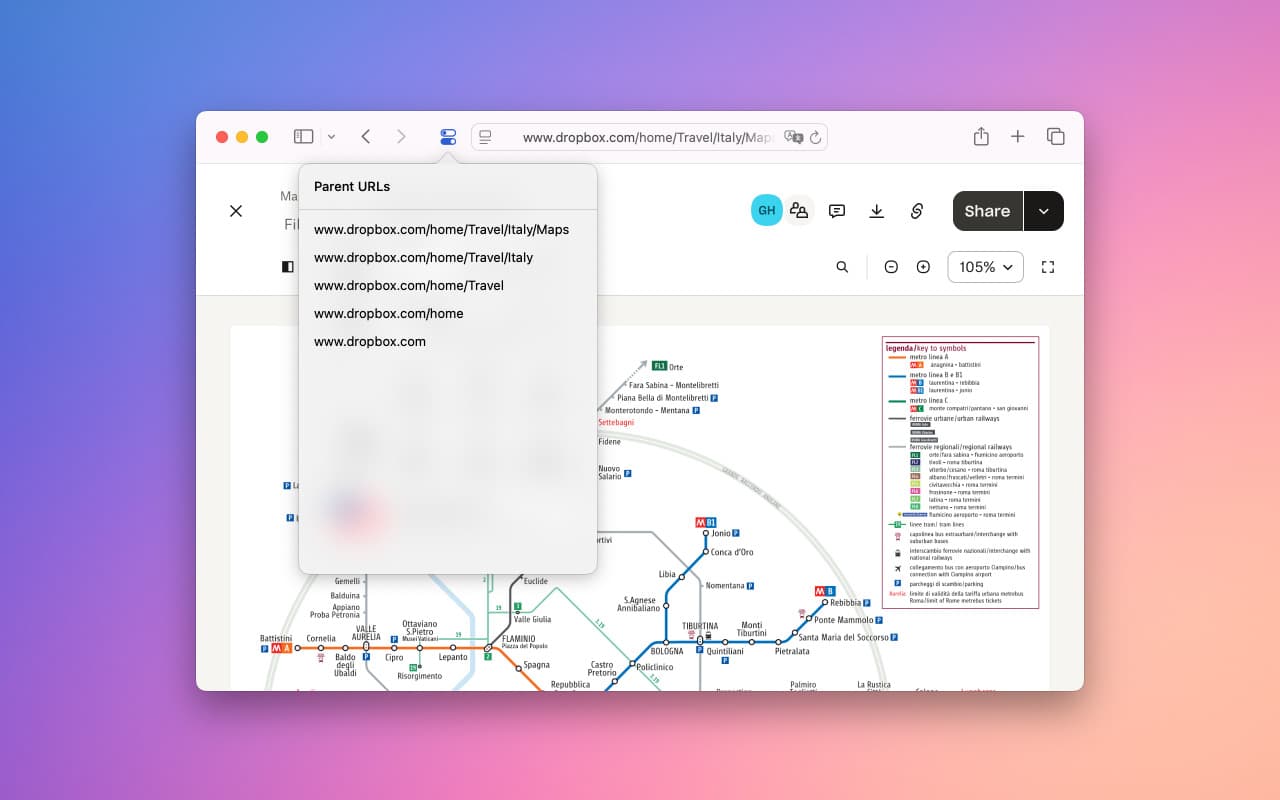Click the address bar URL field

coord(648,137)
